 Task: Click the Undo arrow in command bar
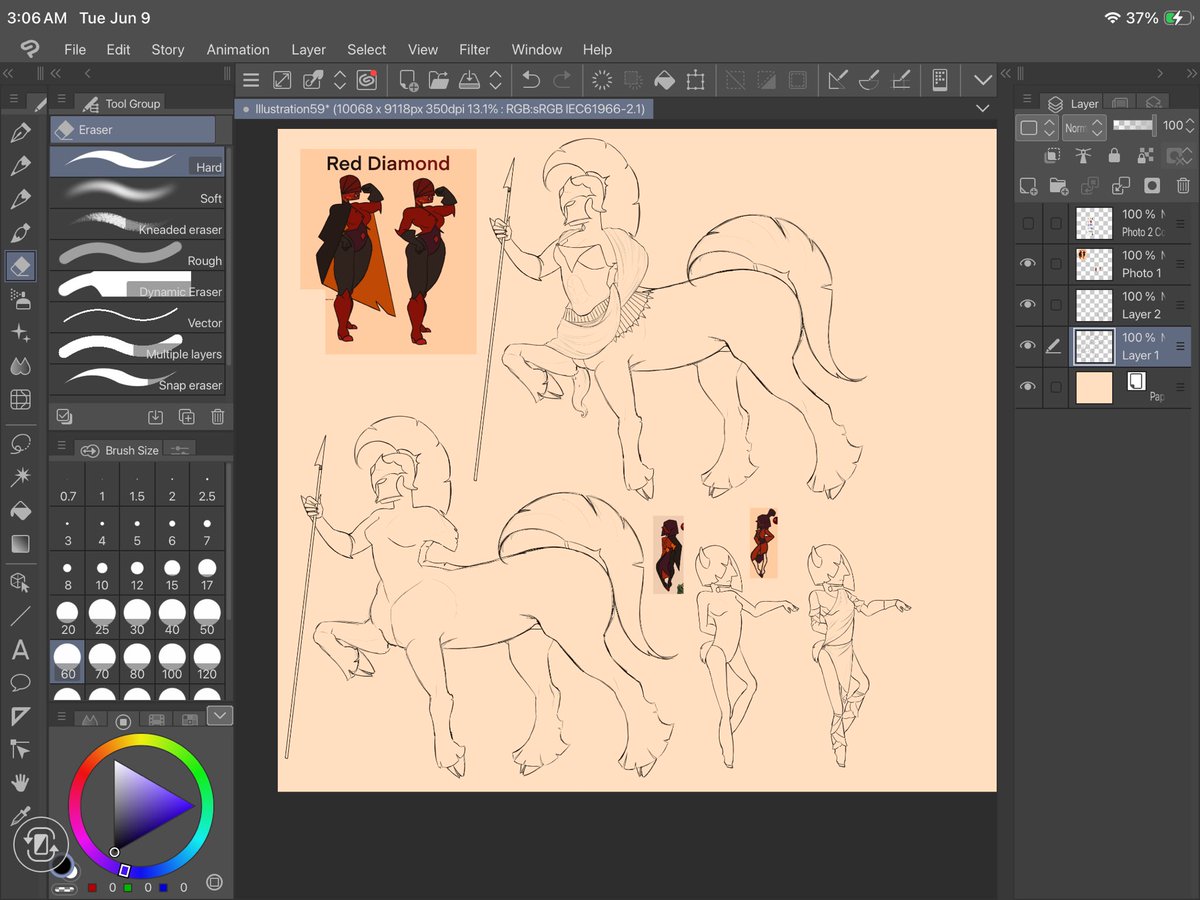click(531, 80)
